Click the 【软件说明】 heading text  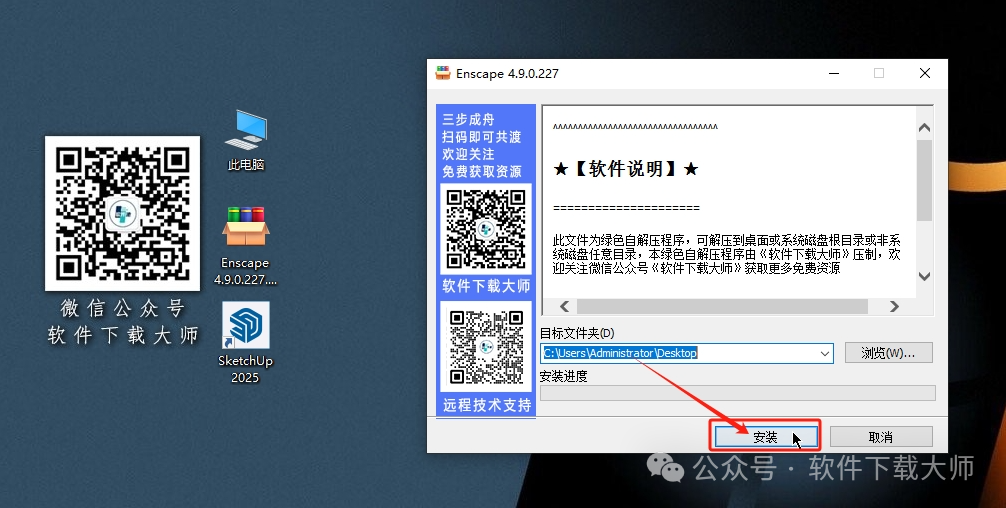click(626, 169)
